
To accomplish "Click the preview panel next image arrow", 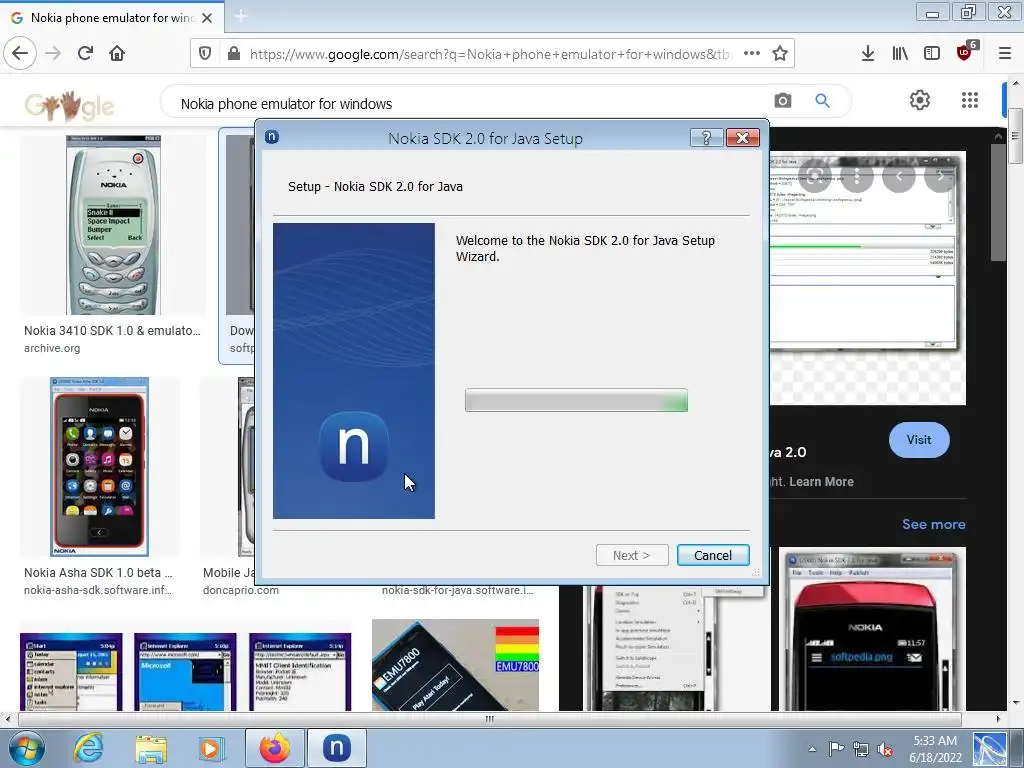I will click(940, 175).
